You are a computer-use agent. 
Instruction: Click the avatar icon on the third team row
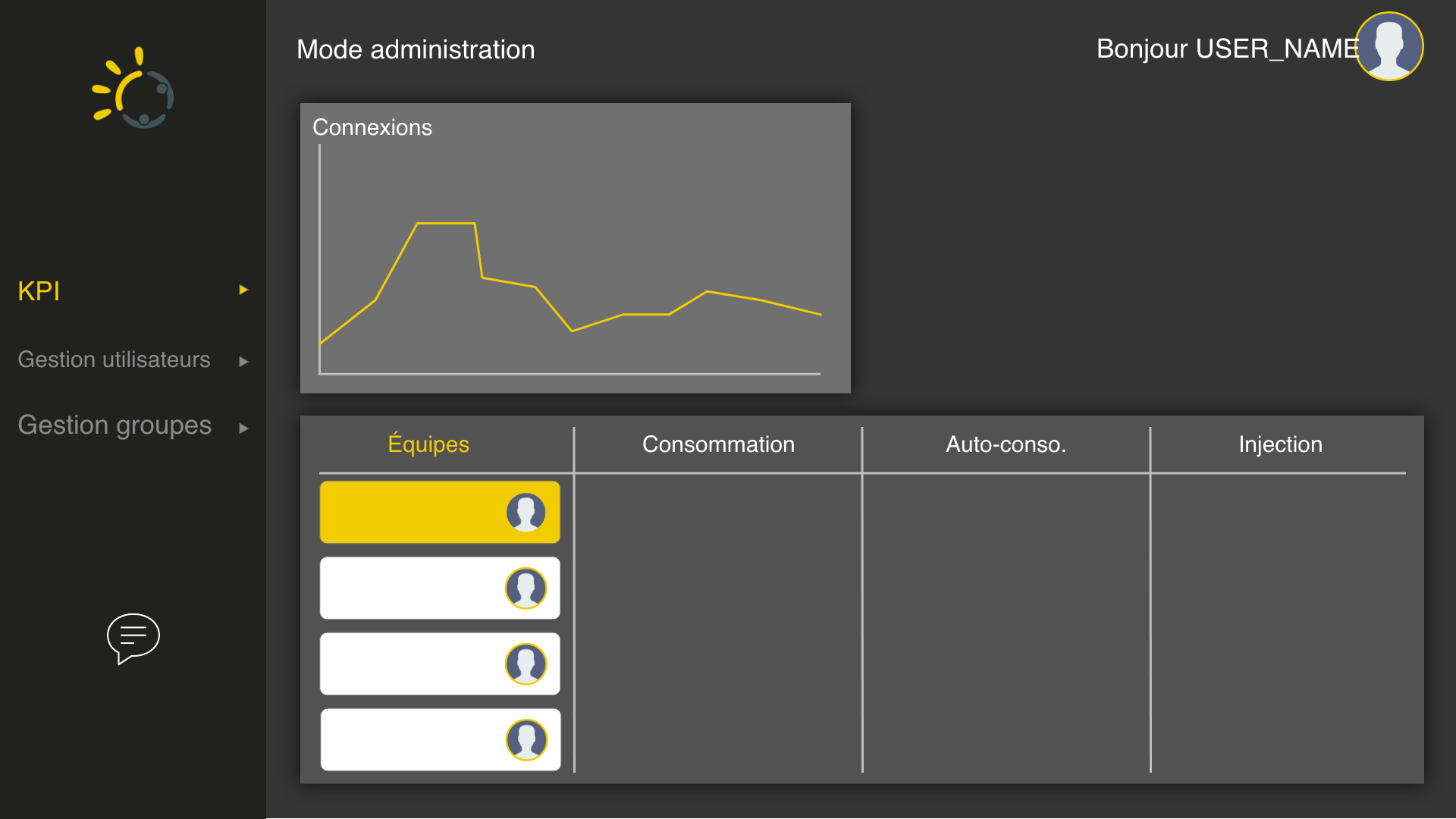[527, 664]
